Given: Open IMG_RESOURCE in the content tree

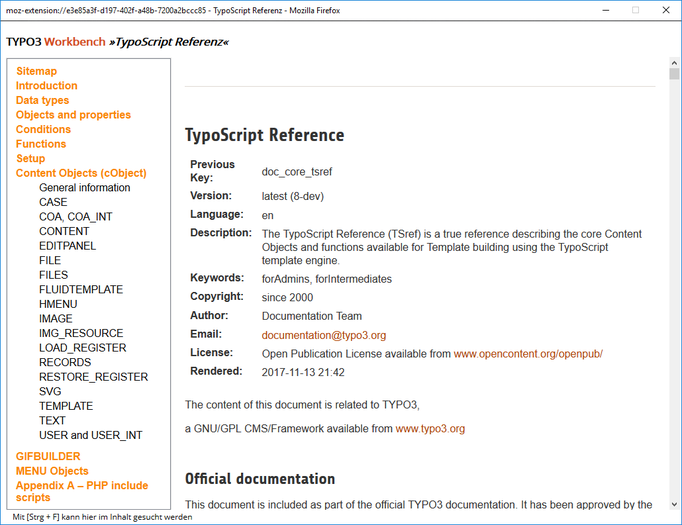Looking at the screenshot, I should point(81,333).
